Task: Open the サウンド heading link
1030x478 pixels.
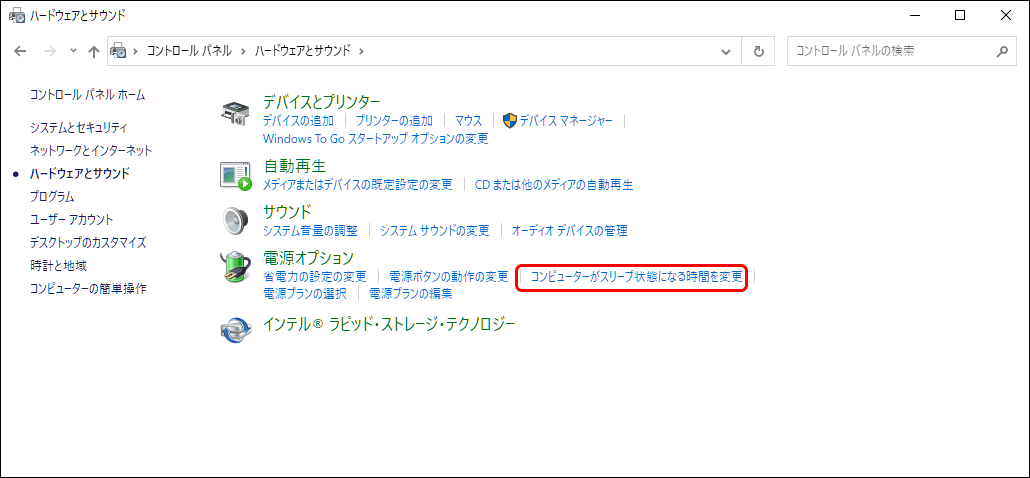Action: [287, 211]
